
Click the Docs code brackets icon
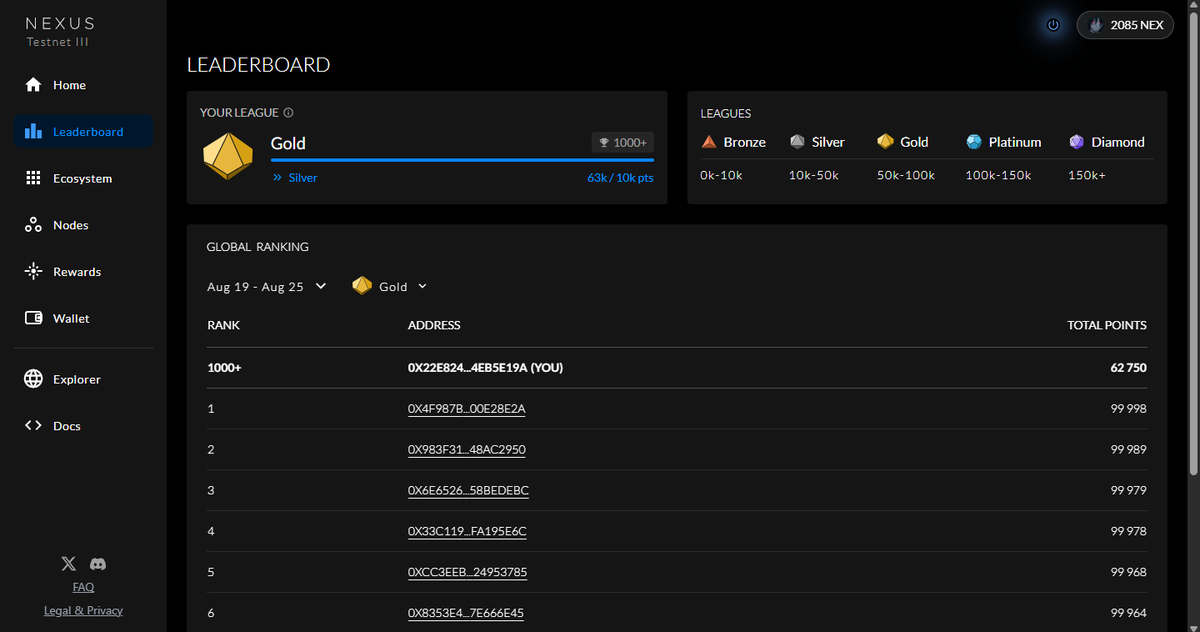coord(33,426)
